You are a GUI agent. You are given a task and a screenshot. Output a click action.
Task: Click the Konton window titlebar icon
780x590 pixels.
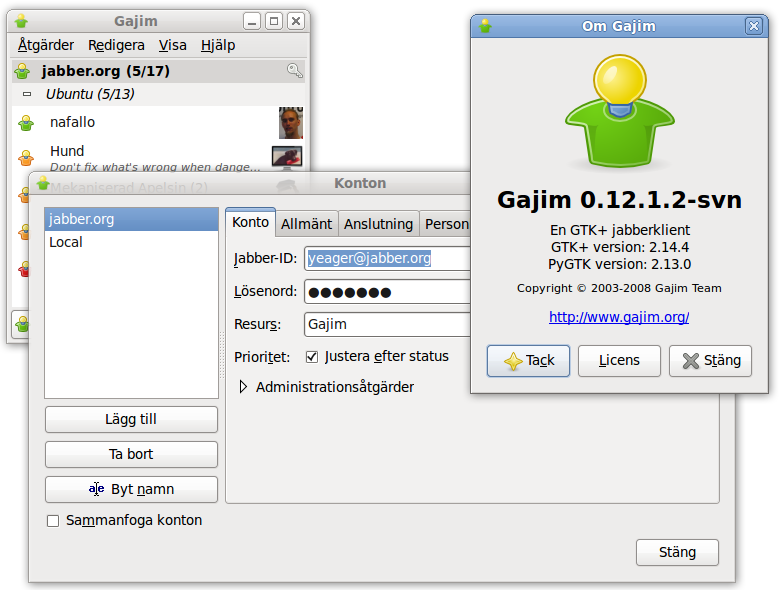pos(43,183)
